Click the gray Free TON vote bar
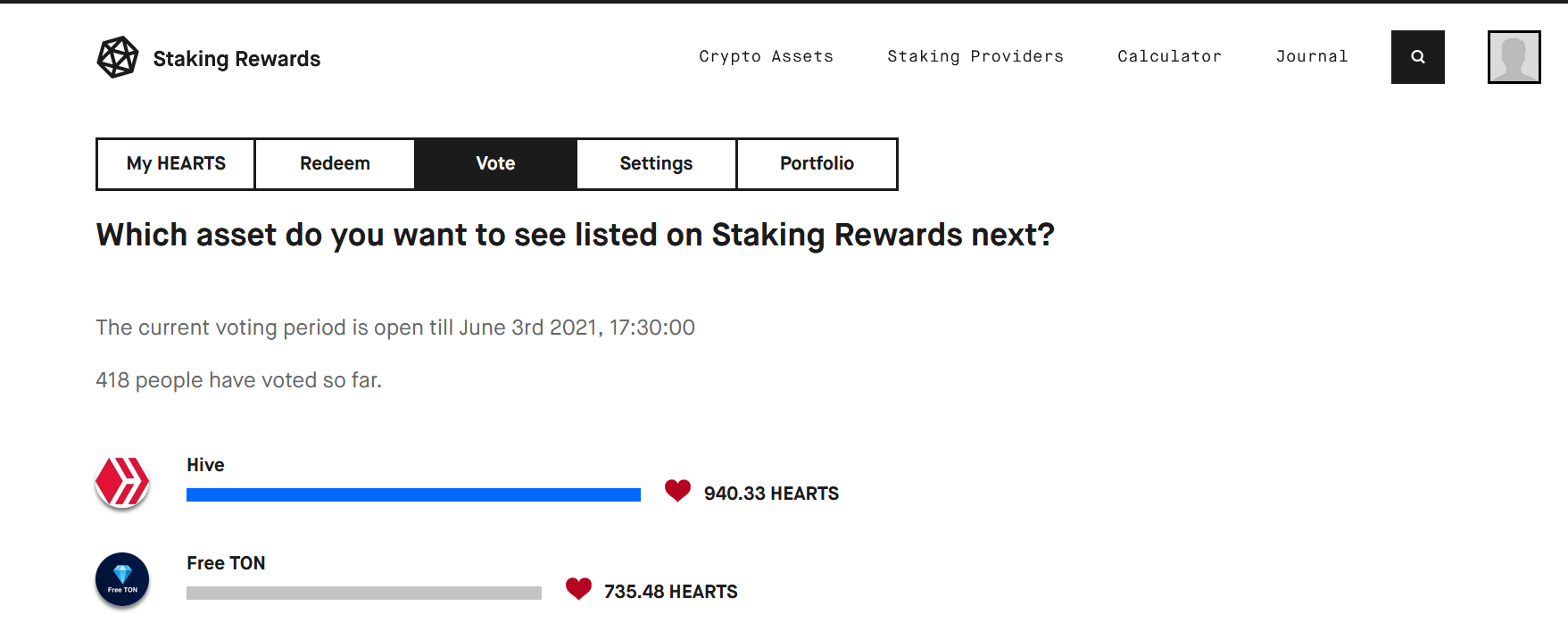Screen dimensions: 1568x639 (364, 593)
